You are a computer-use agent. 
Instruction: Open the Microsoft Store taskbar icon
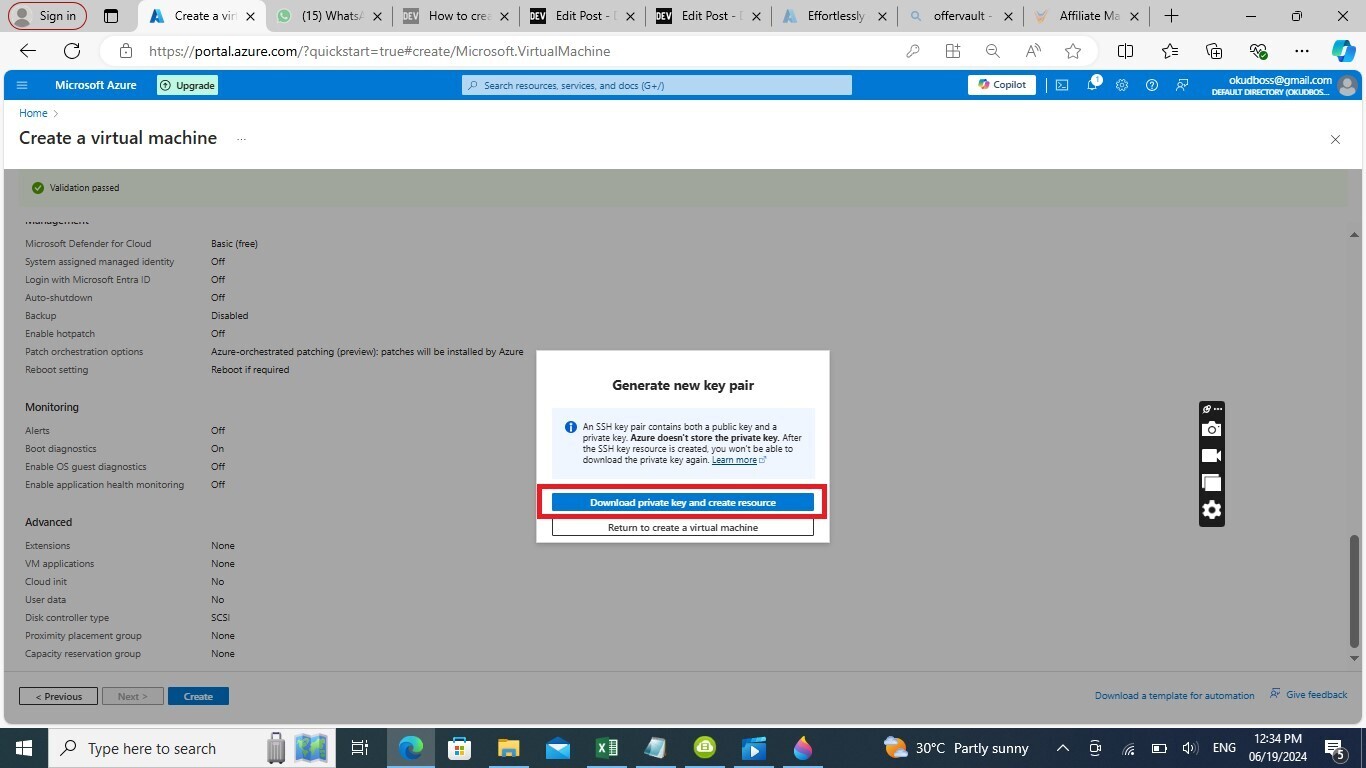pos(460,748)
